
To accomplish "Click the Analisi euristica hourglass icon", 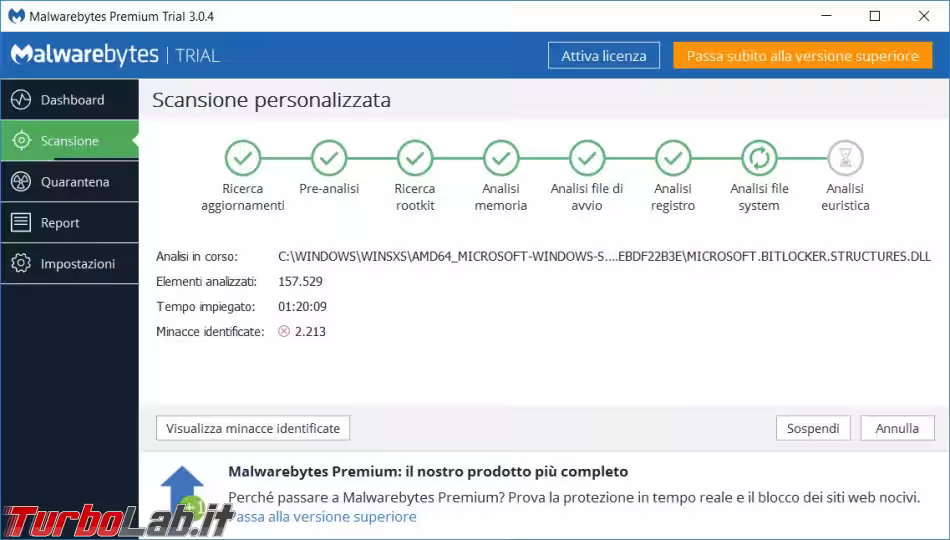I will point(845,158).
